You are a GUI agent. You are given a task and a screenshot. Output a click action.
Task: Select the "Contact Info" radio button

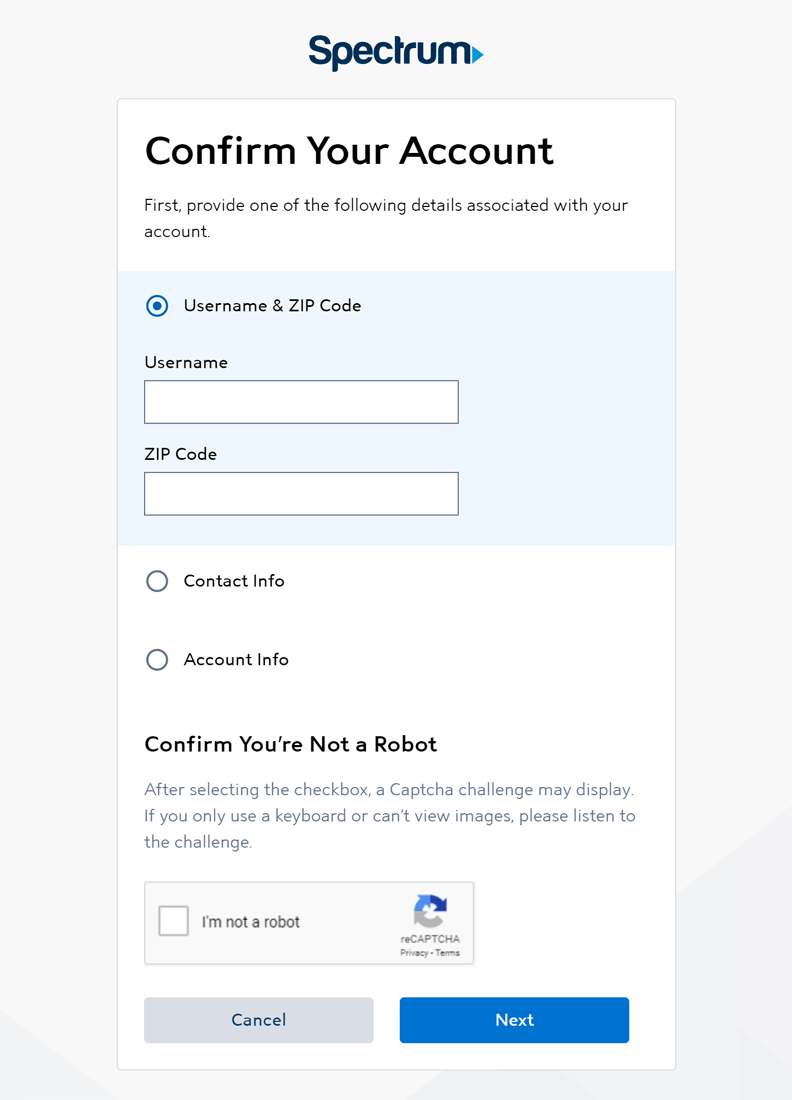[157, 581]
